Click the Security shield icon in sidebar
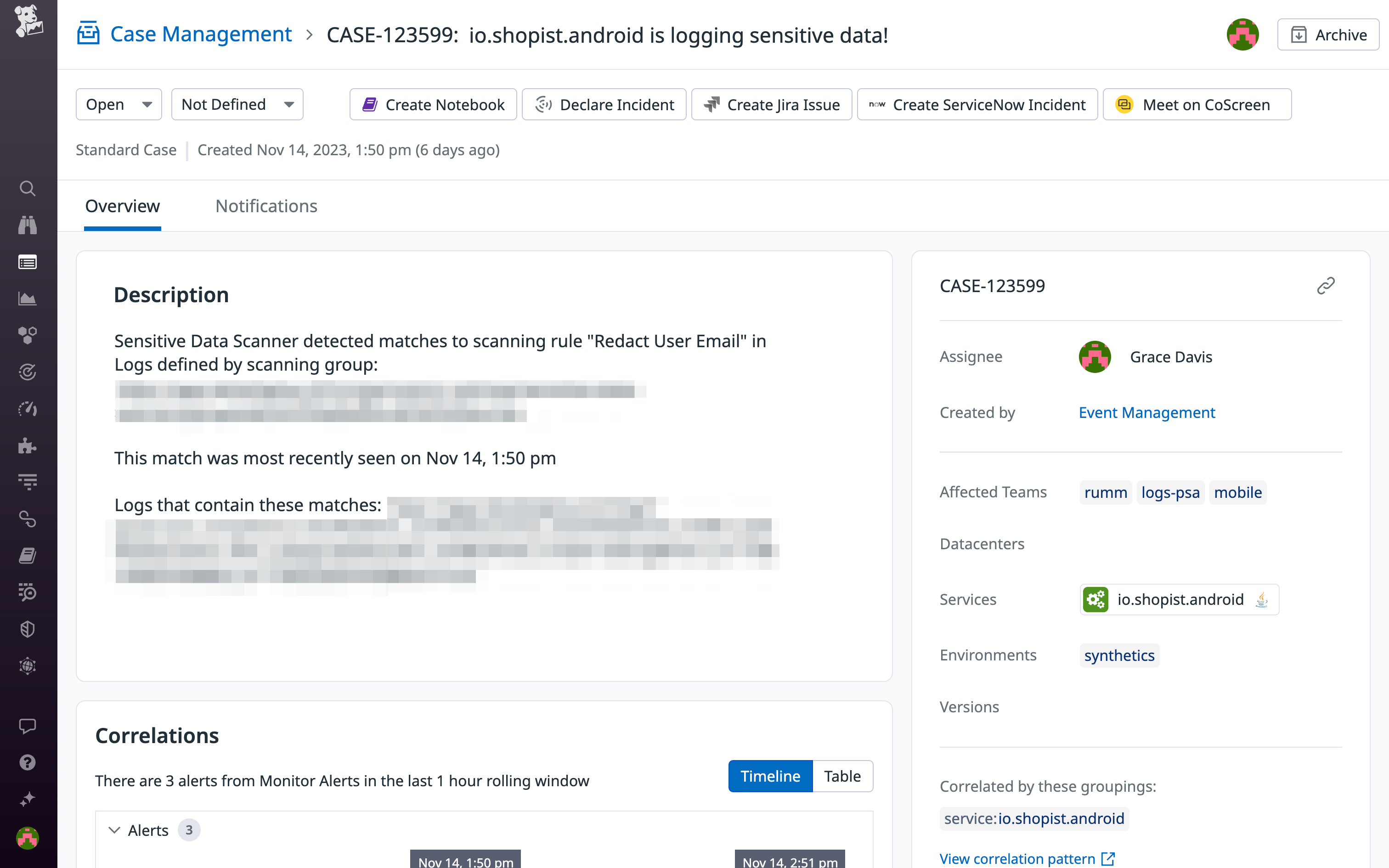This screenshot has width=1389, height=868. tap(28, 629)
